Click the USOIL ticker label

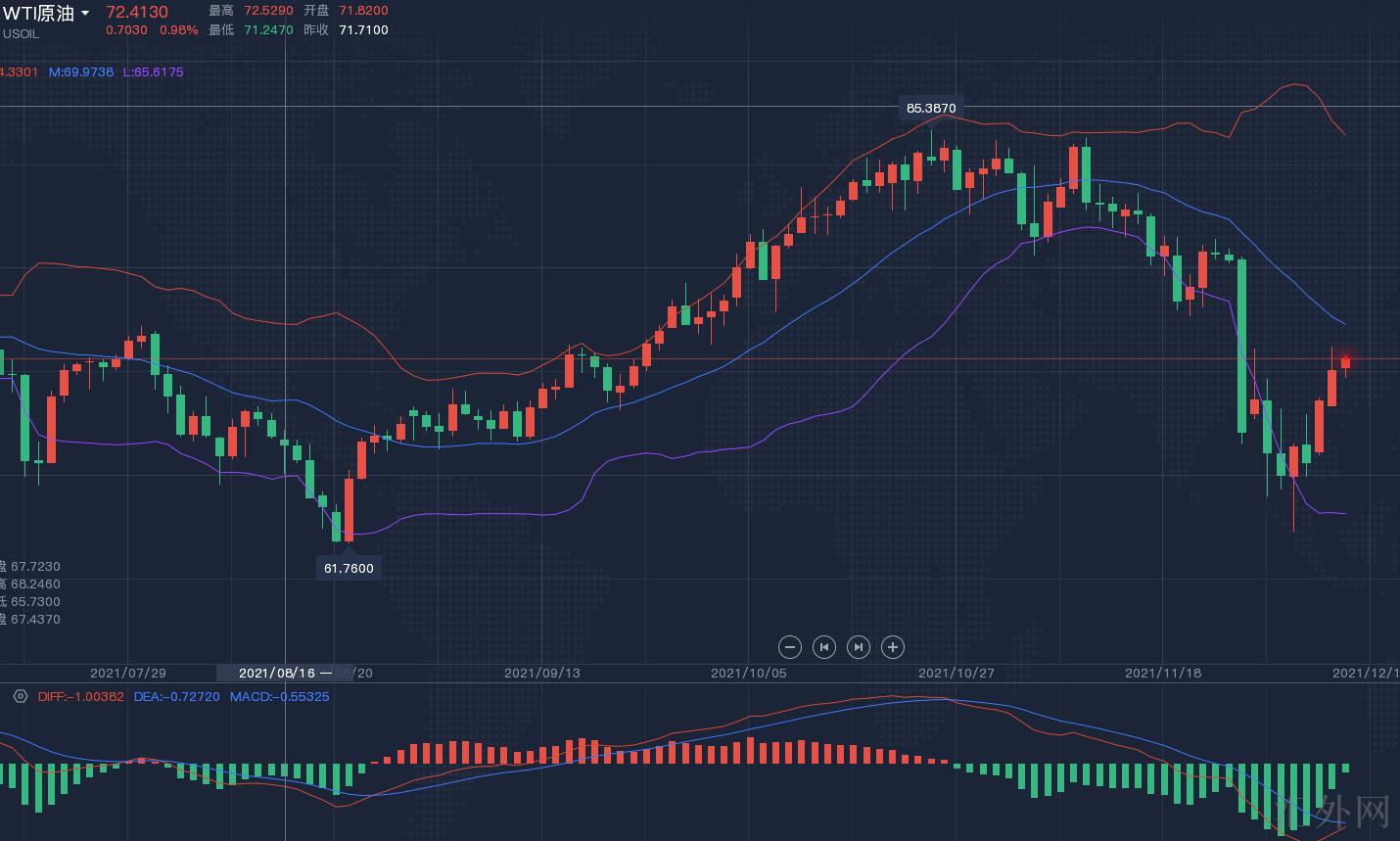point(21,34)
